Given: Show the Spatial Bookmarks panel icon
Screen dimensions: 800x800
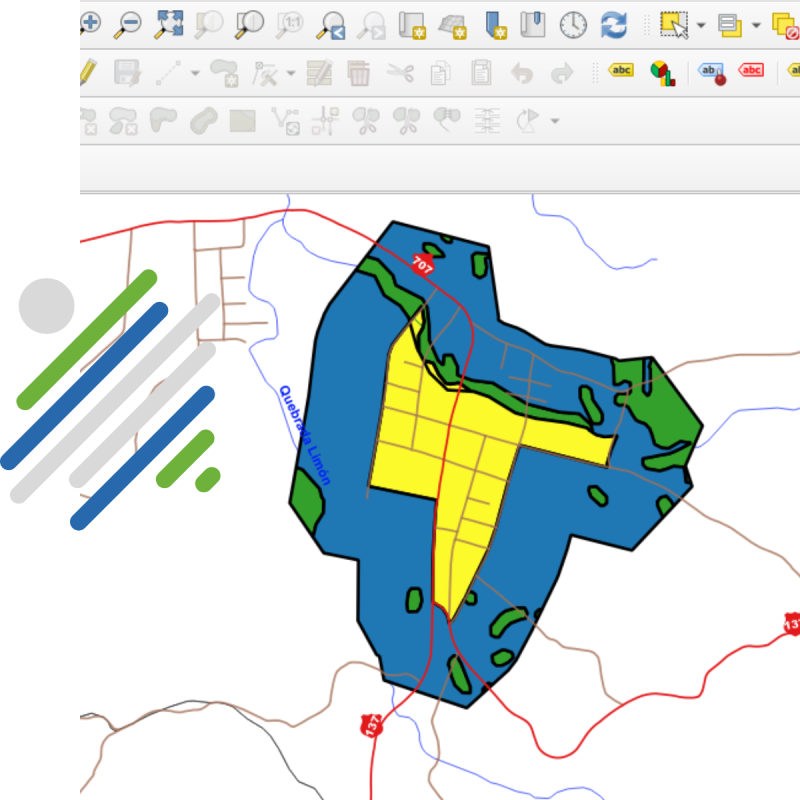Looking at the screenshot, I should (533, 24).
